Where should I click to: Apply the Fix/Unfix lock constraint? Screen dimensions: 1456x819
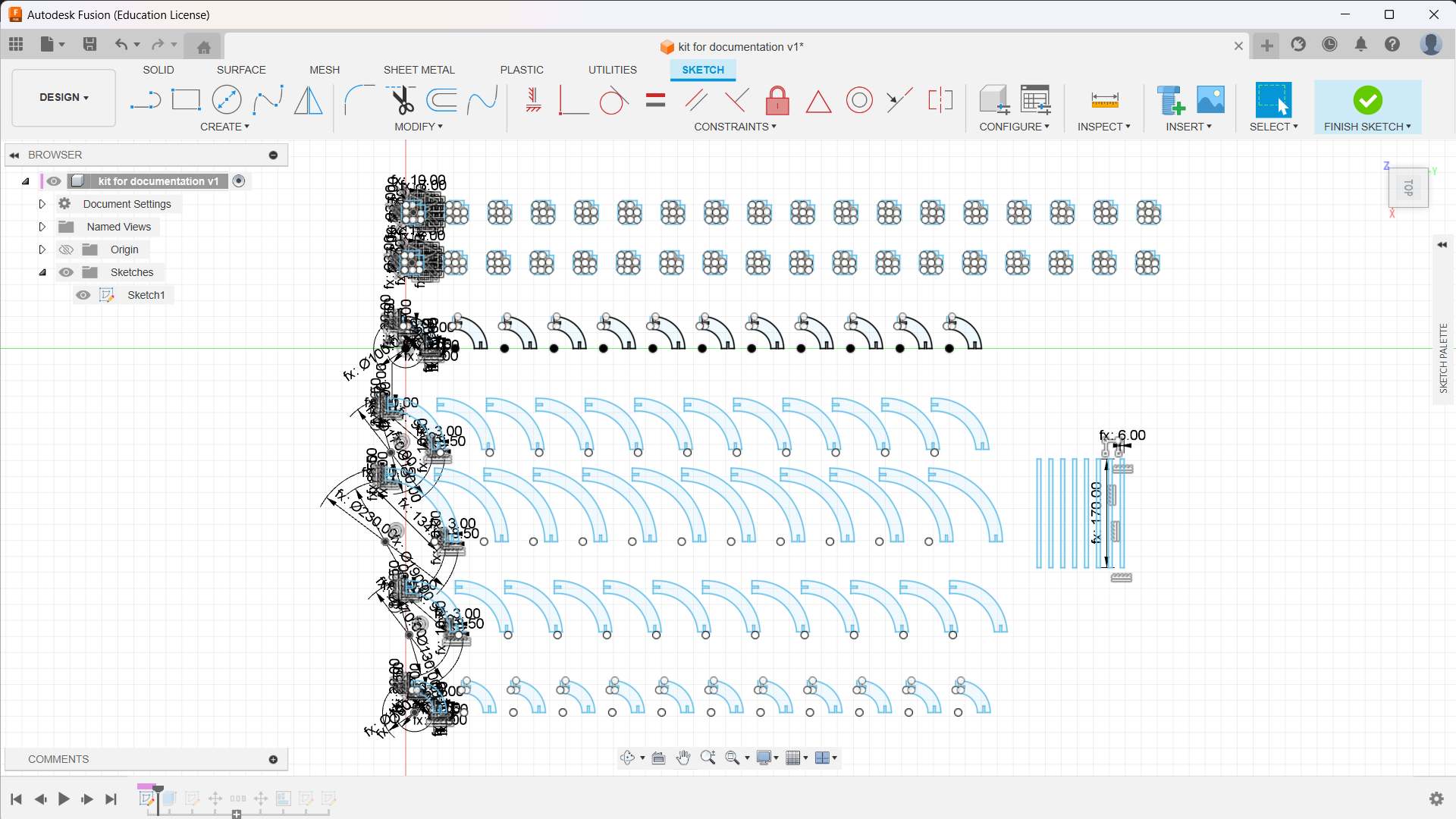777,100
